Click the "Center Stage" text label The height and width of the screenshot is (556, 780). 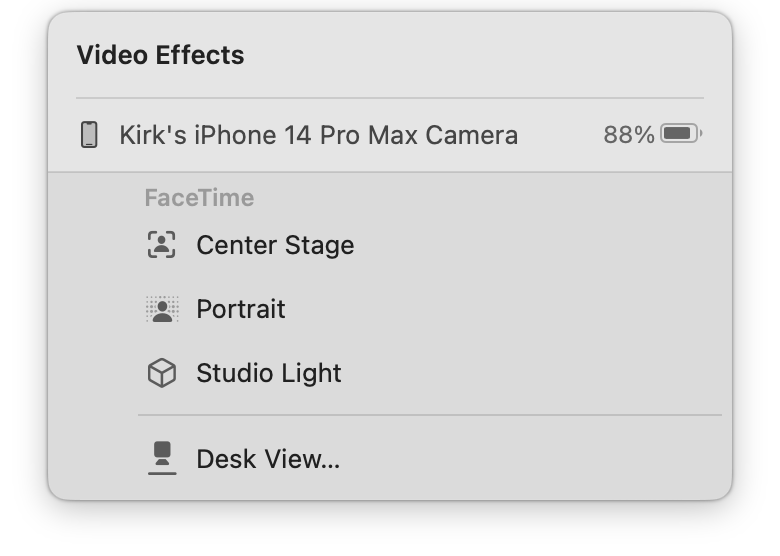tap(275, 245)
